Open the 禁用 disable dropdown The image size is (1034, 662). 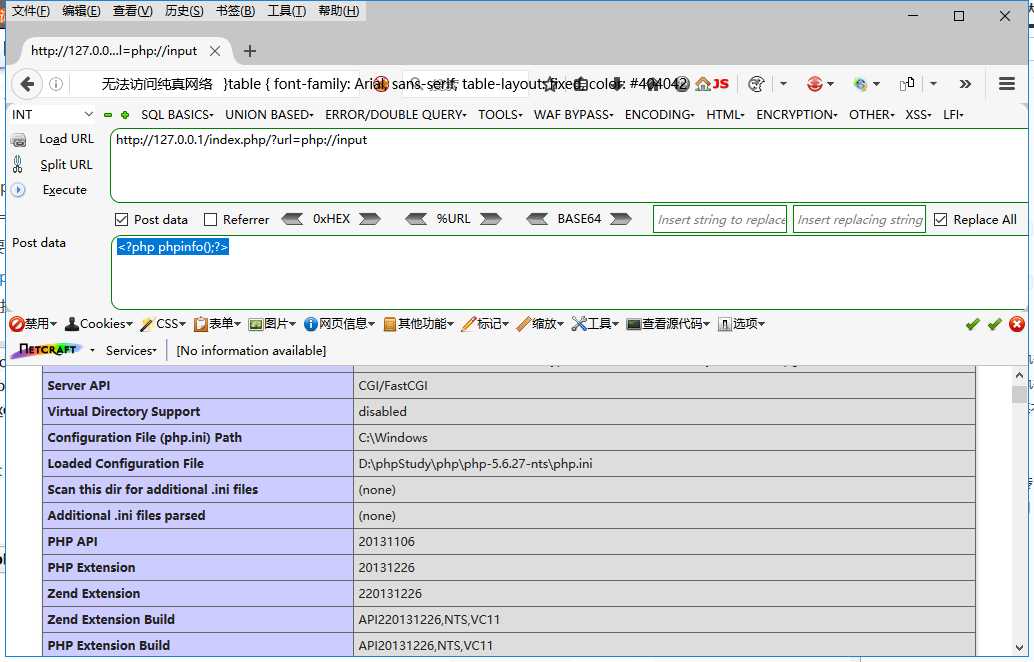33,324
